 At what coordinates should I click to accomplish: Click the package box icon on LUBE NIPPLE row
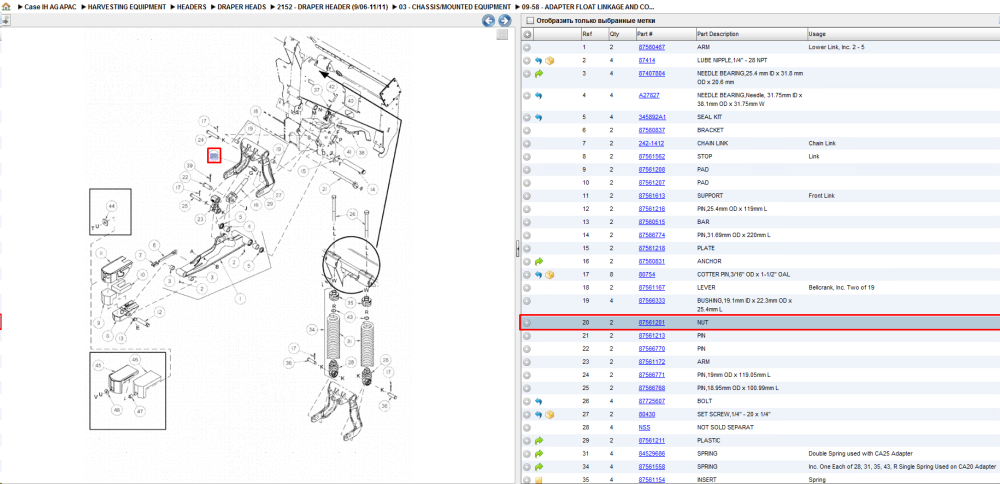(x=550, y=61)
